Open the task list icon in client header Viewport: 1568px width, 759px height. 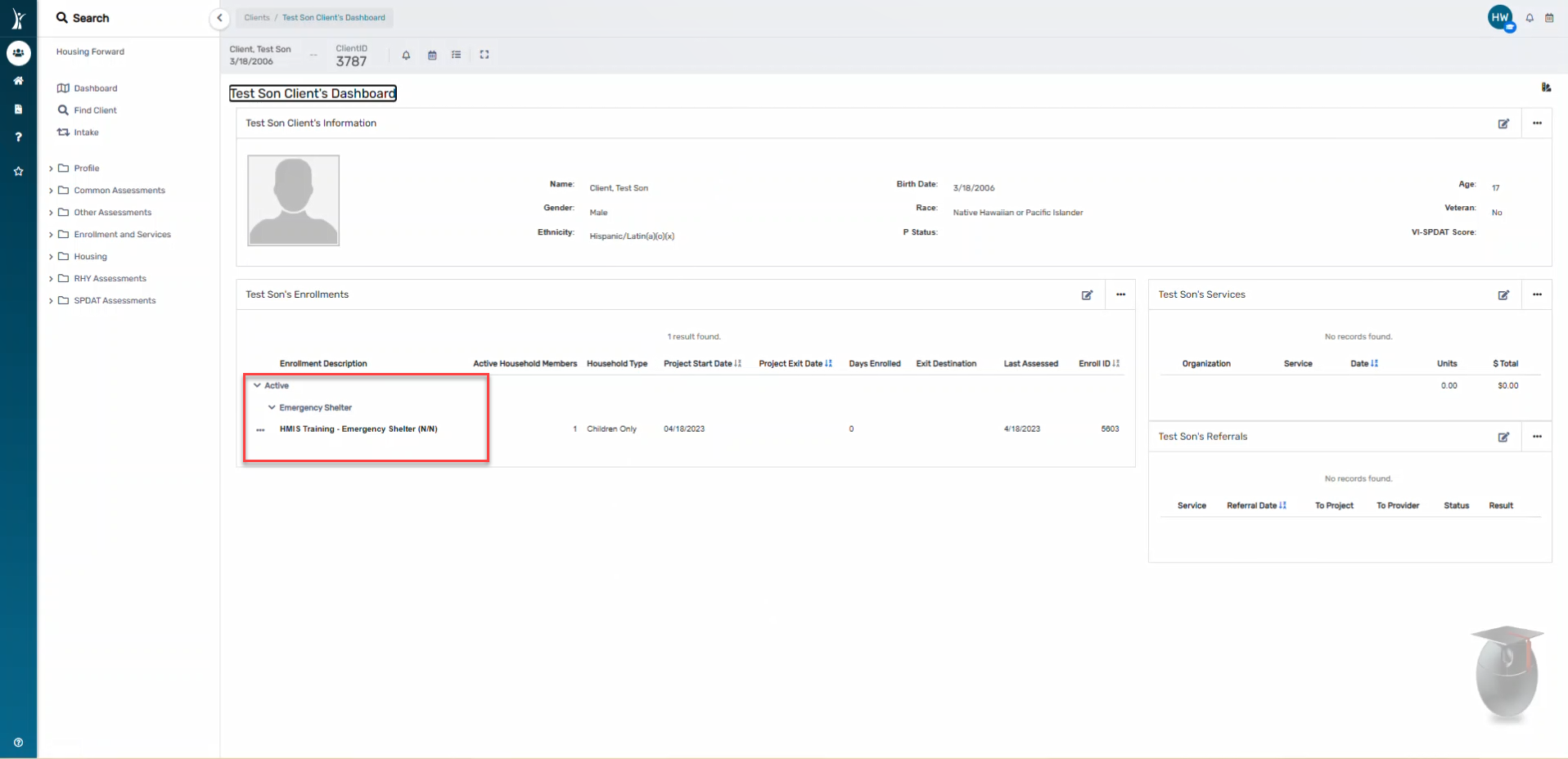tap(457, 55)
